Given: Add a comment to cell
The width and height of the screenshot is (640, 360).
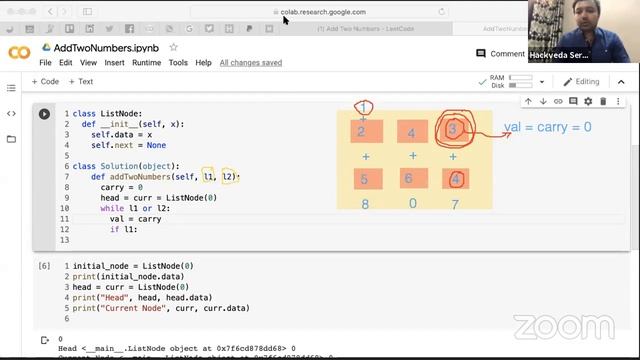Looking at the screenshot, I should 573,101.
